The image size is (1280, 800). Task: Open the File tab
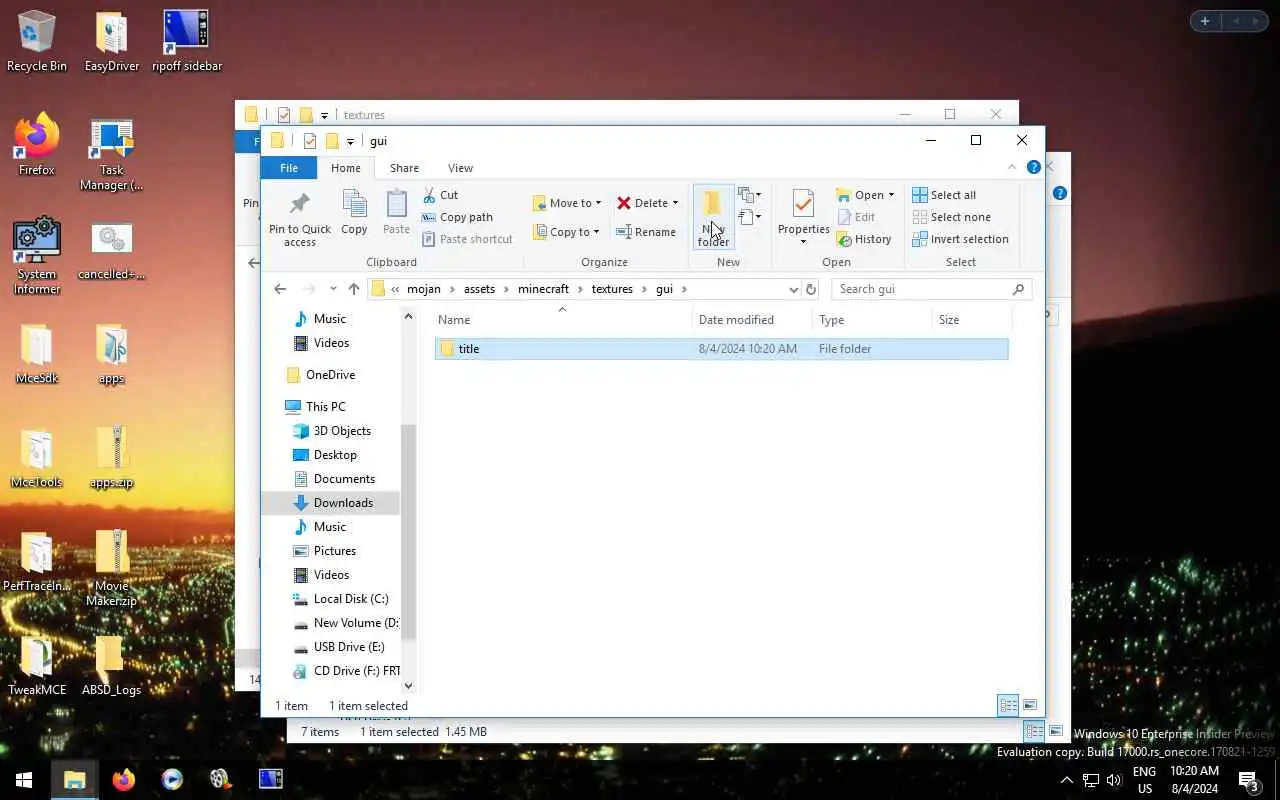click(x=289, y=168)
